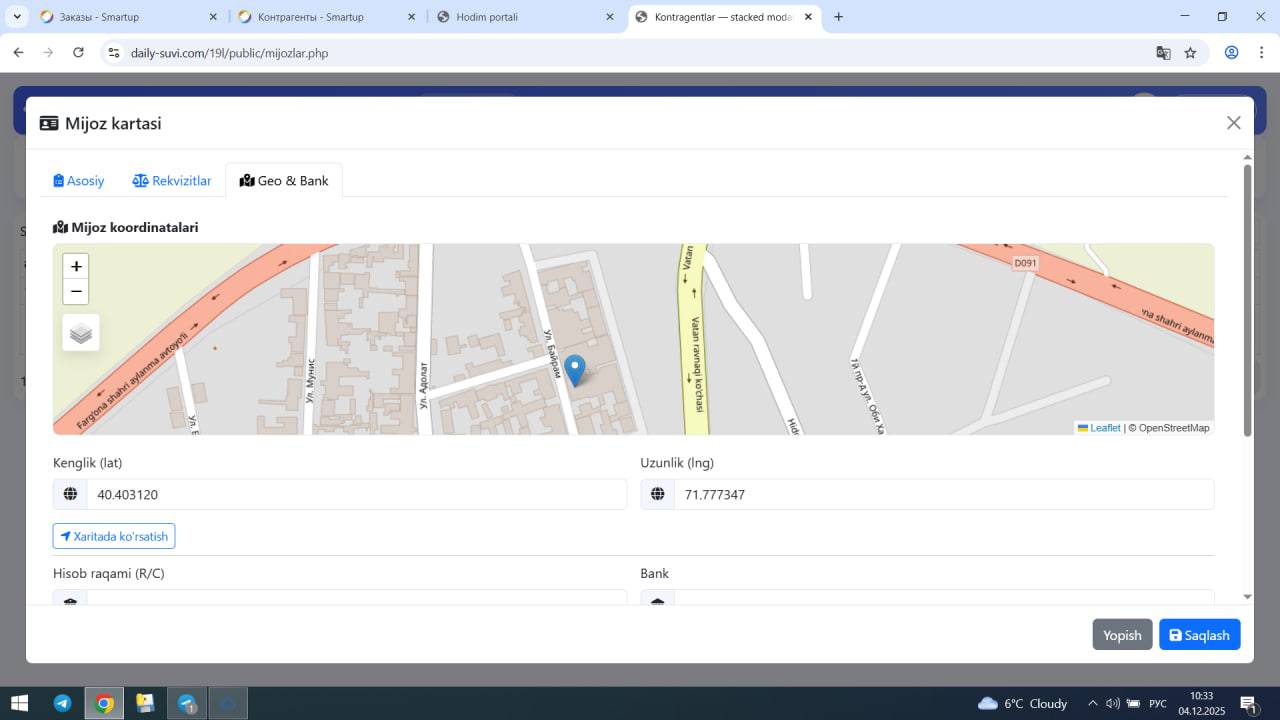The image size is (1280, 720).
Task: Go back to the previous page
Action: (x=18, y=53)
